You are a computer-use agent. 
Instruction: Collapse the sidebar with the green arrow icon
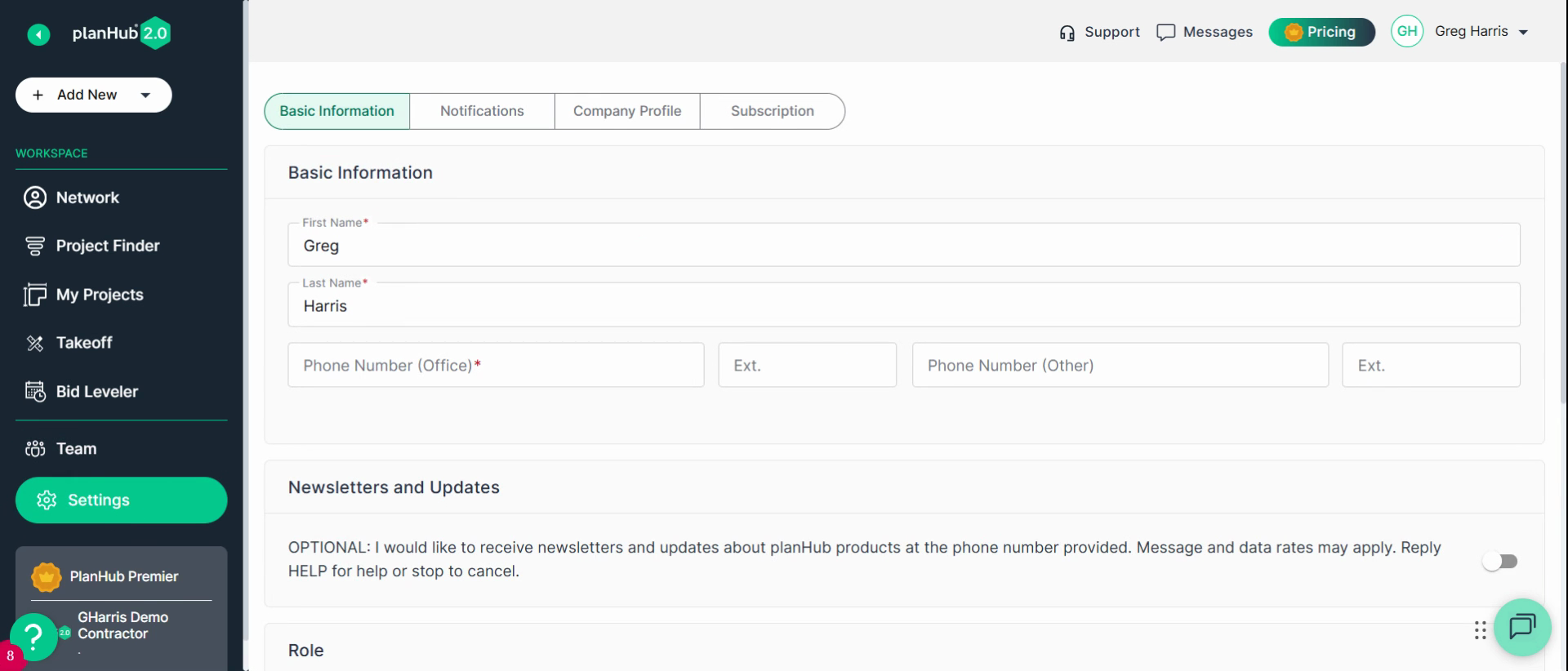[x=38, y=34]
